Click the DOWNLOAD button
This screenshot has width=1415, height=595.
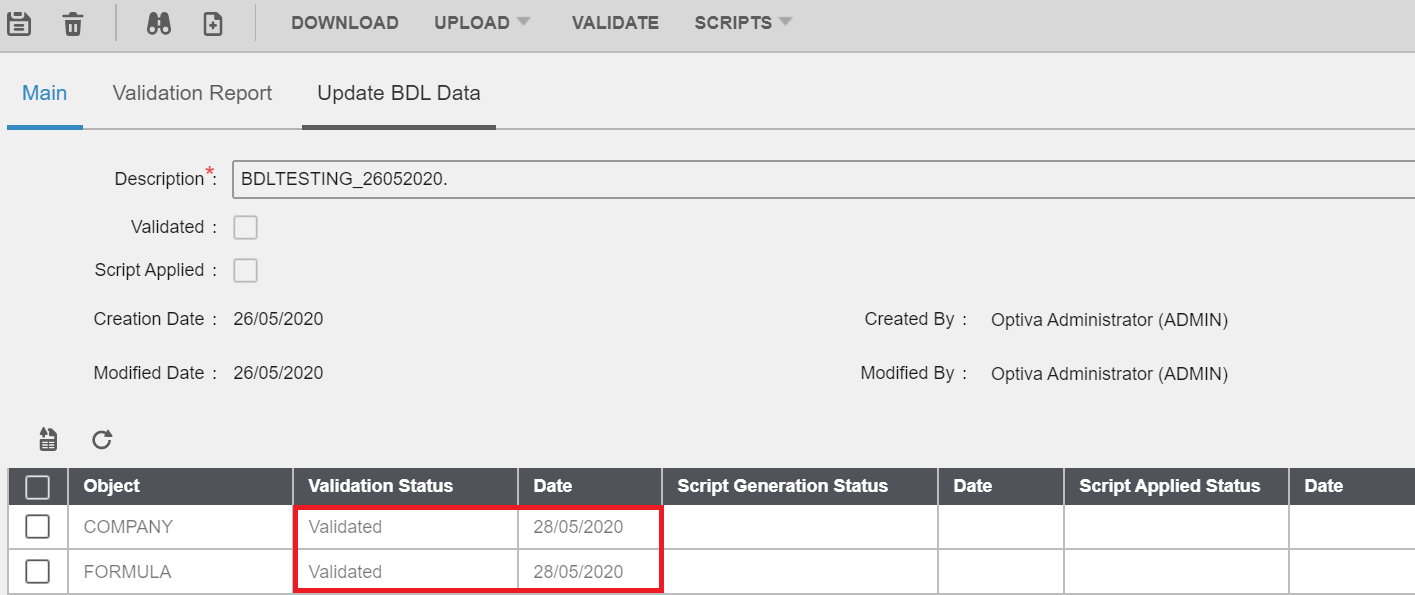345,21
